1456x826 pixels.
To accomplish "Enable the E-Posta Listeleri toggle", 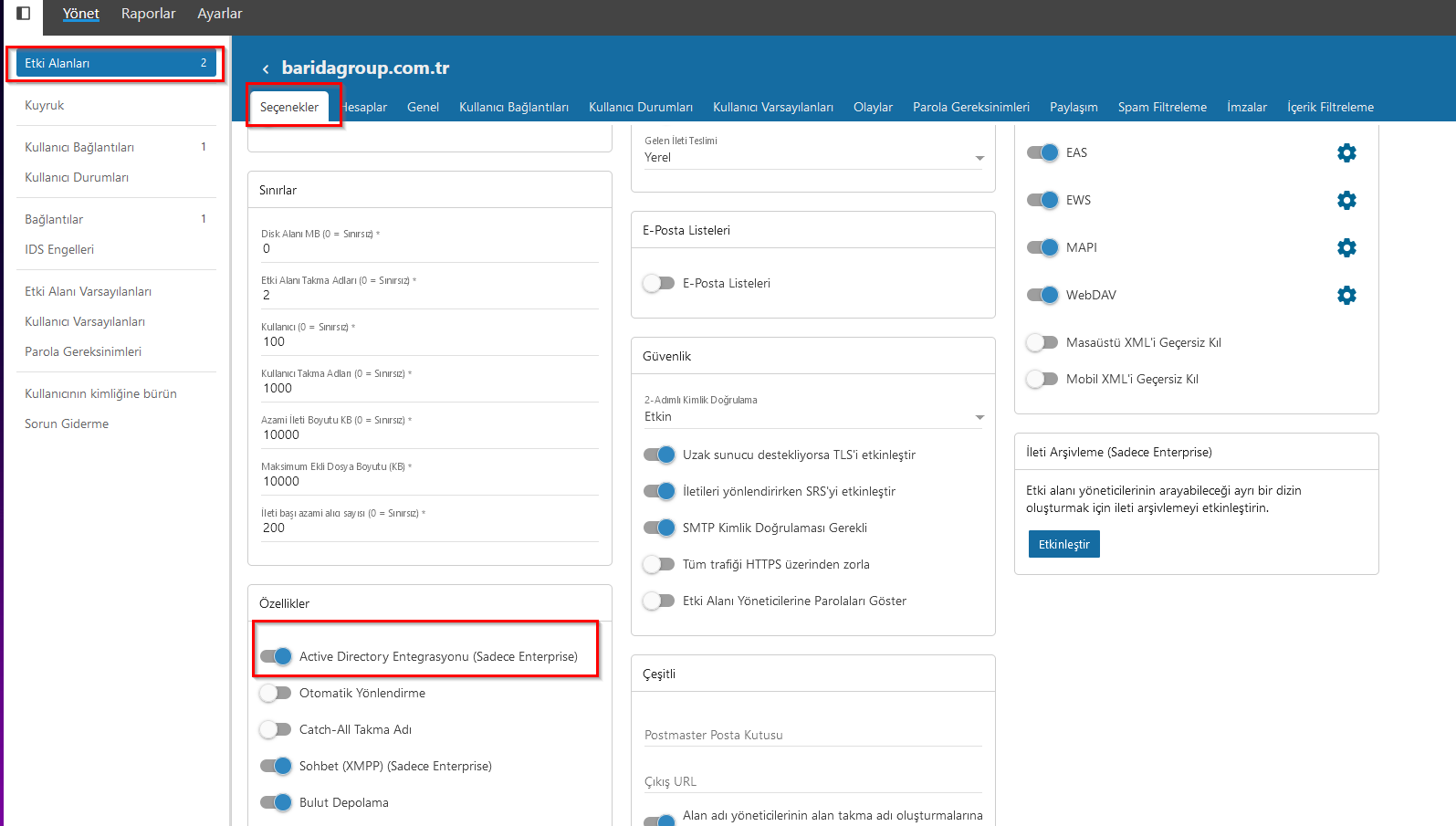I will (x=657, y=284).
